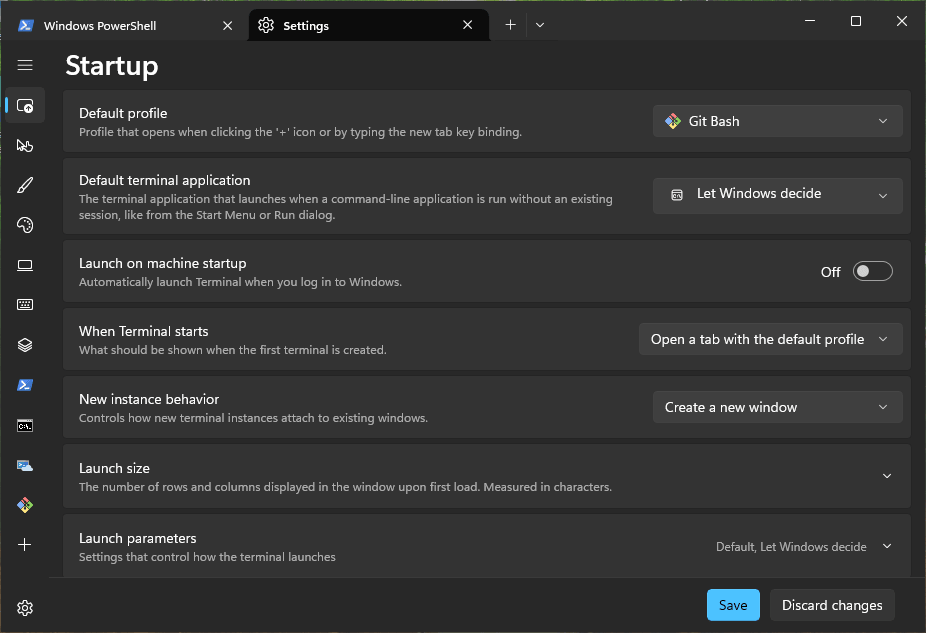Maximize the Terminal window
This screenshot has width=926, height=633.
point(855,21)
